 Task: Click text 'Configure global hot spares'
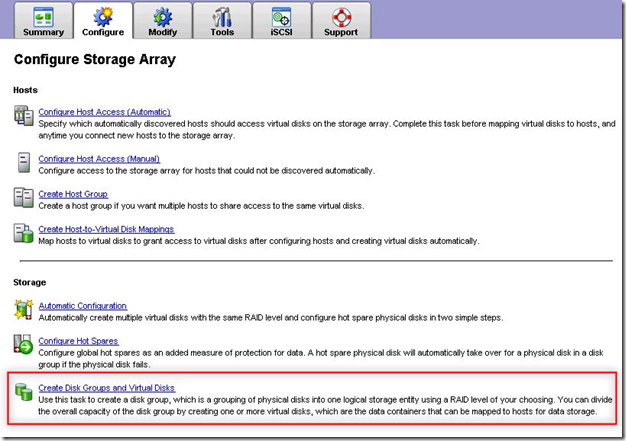click(x=89, y=353)
